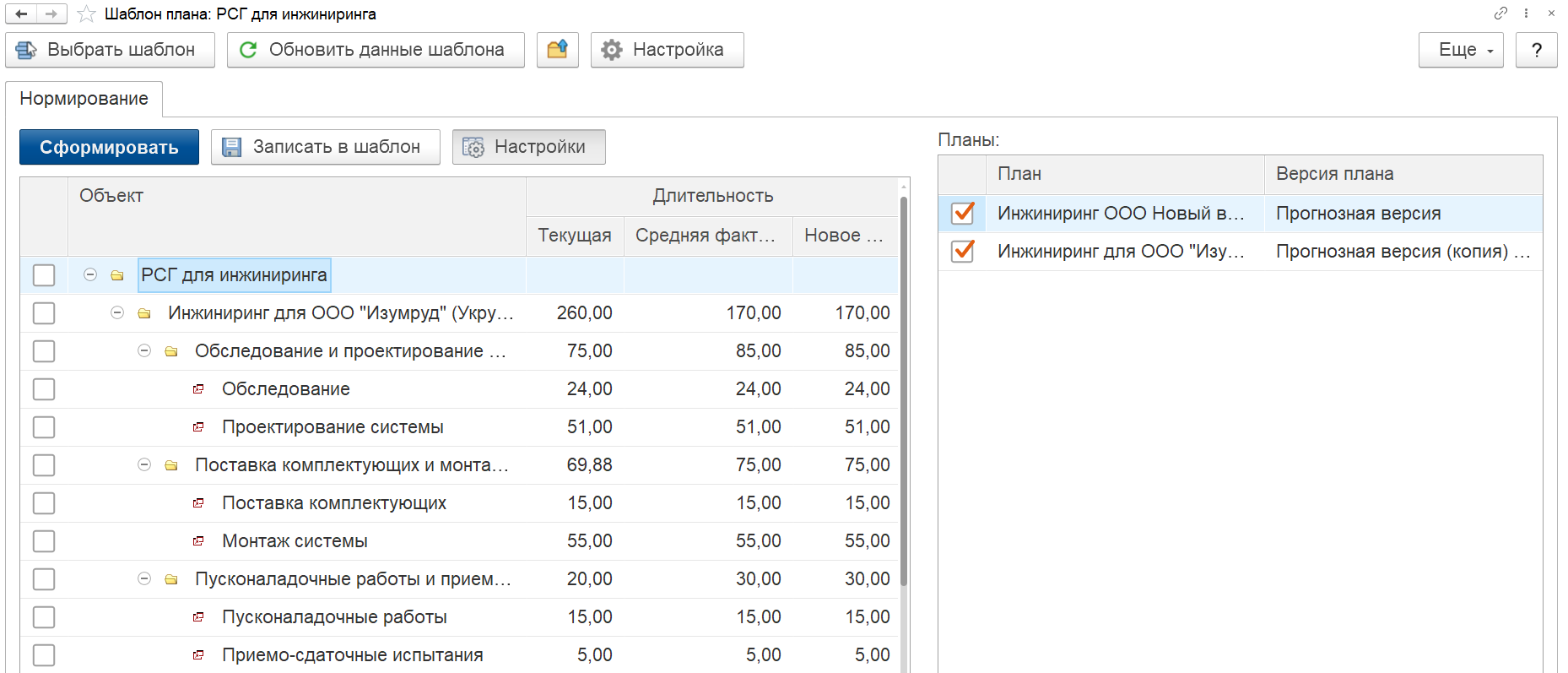Switch to the Нормирование tab
This screenshot has width=1568, height=673.
84,99
